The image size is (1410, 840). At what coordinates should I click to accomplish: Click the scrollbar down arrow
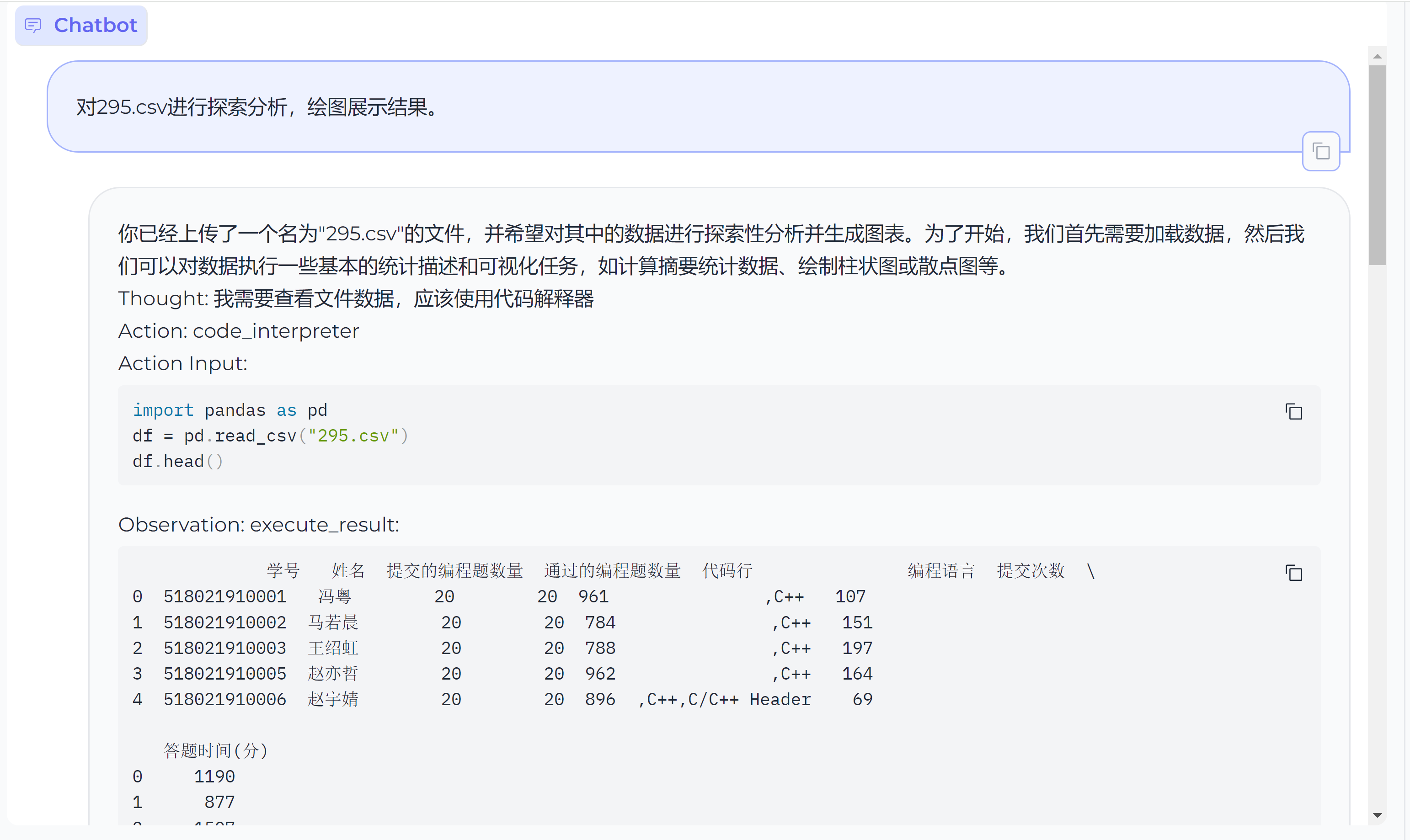click(x=1377, y=815)
